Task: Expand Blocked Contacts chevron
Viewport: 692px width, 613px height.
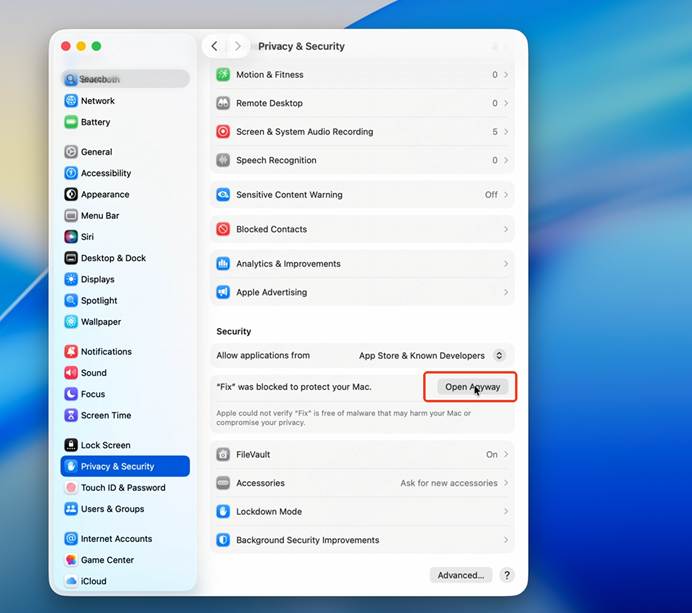Action: (506, 229)
